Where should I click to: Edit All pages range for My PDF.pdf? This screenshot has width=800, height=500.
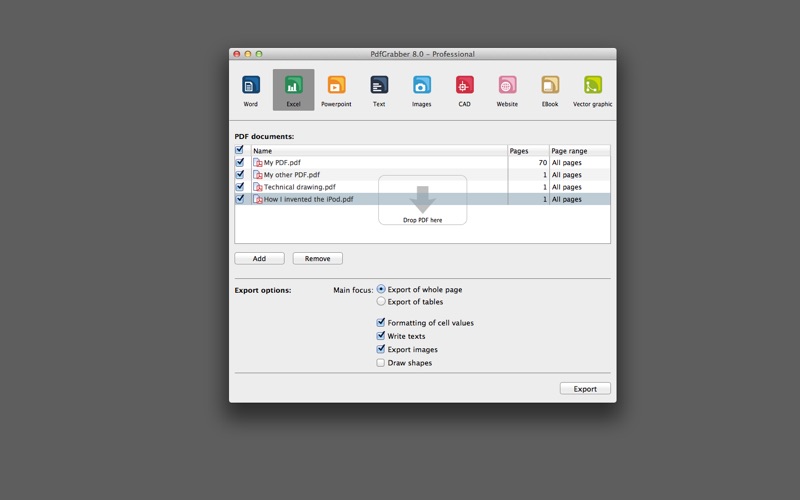566,163
